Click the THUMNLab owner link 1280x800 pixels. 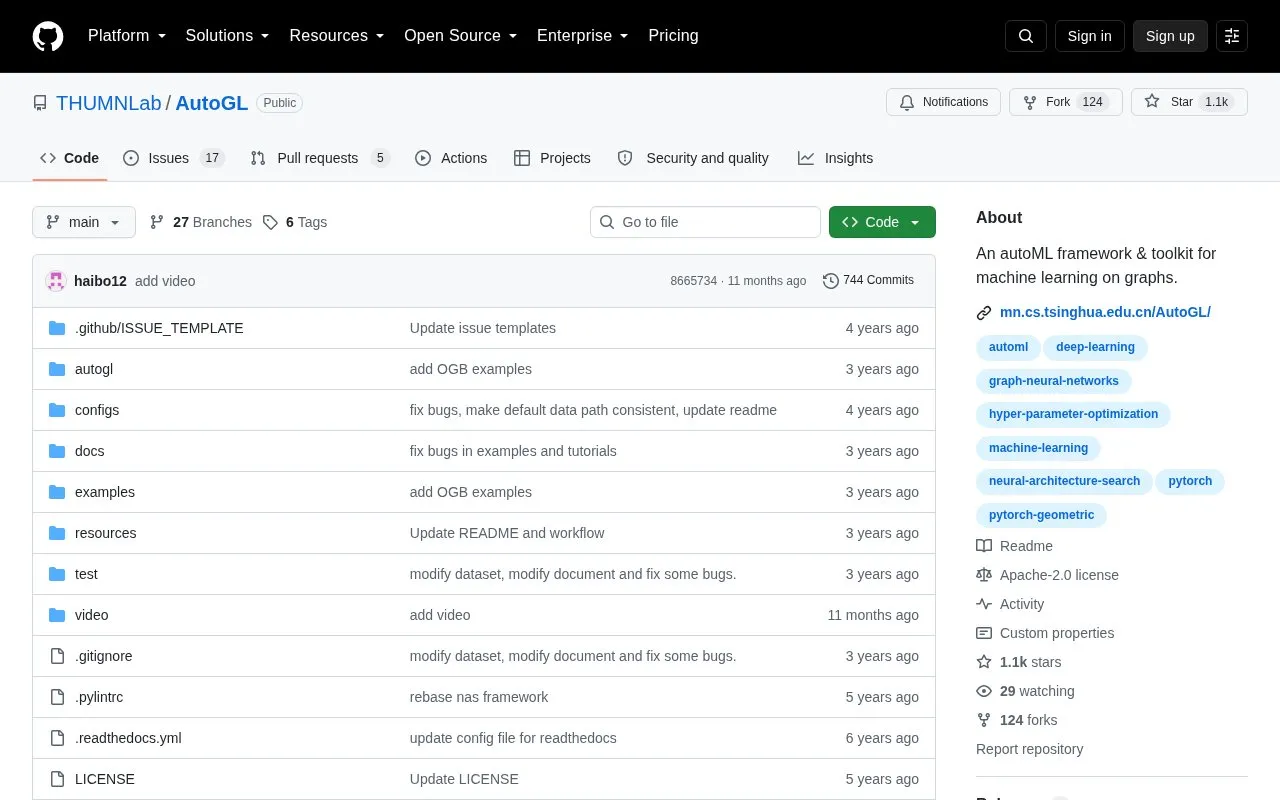coord(109,103)
